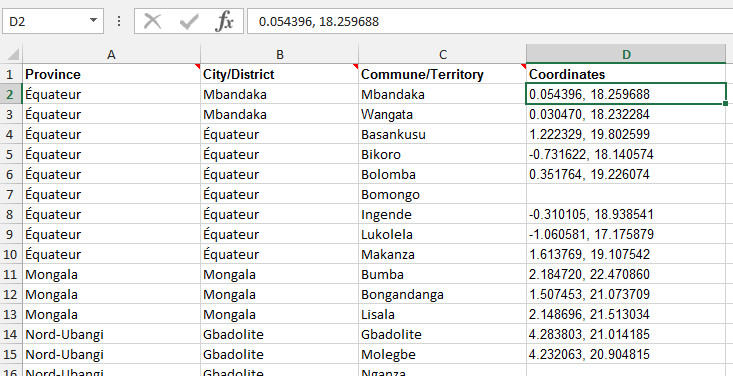Select coordinates -1.060581, 17.175879
733x376 pixels.
pos(626,234)
